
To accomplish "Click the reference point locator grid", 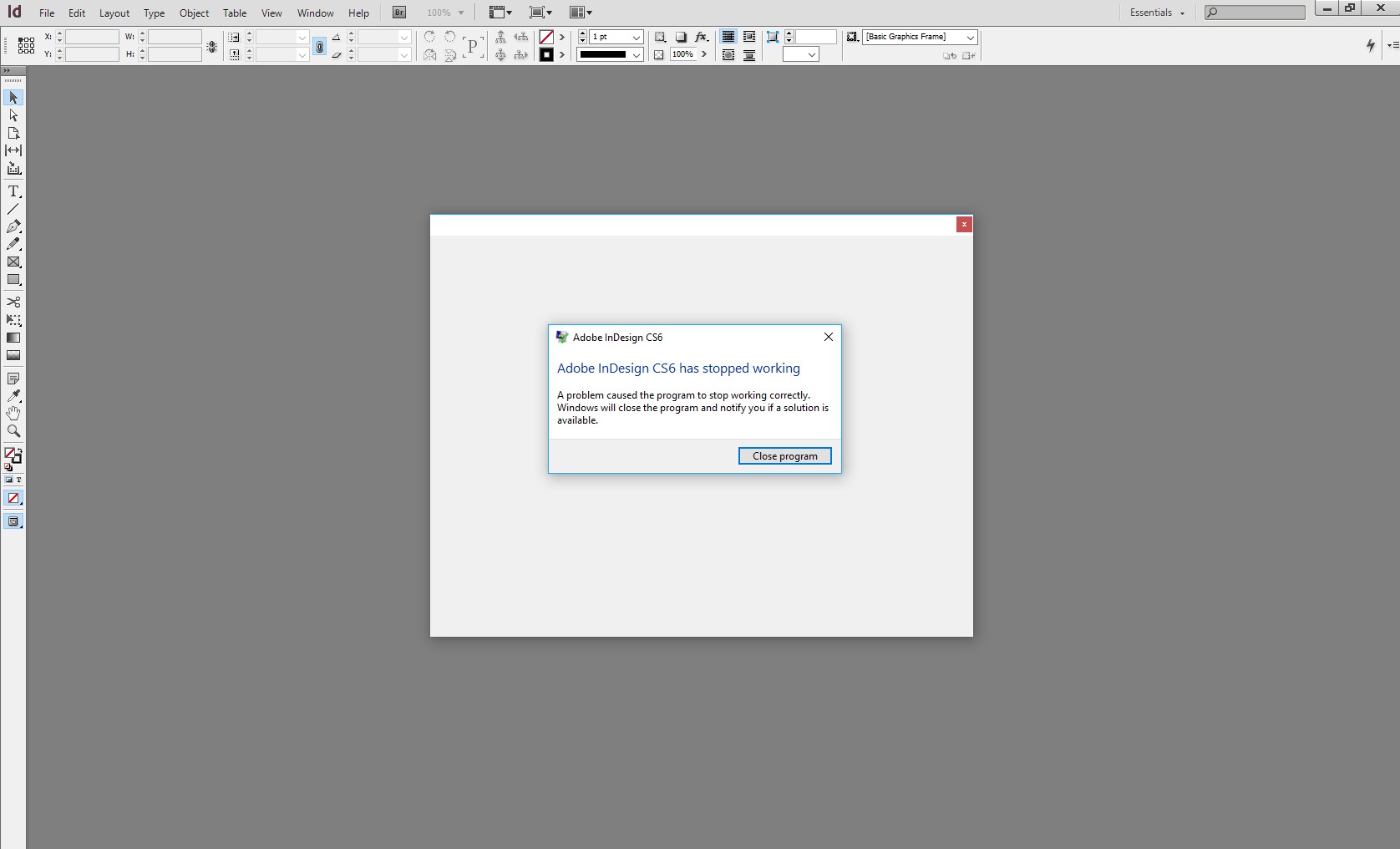I will tap(26, 46).
